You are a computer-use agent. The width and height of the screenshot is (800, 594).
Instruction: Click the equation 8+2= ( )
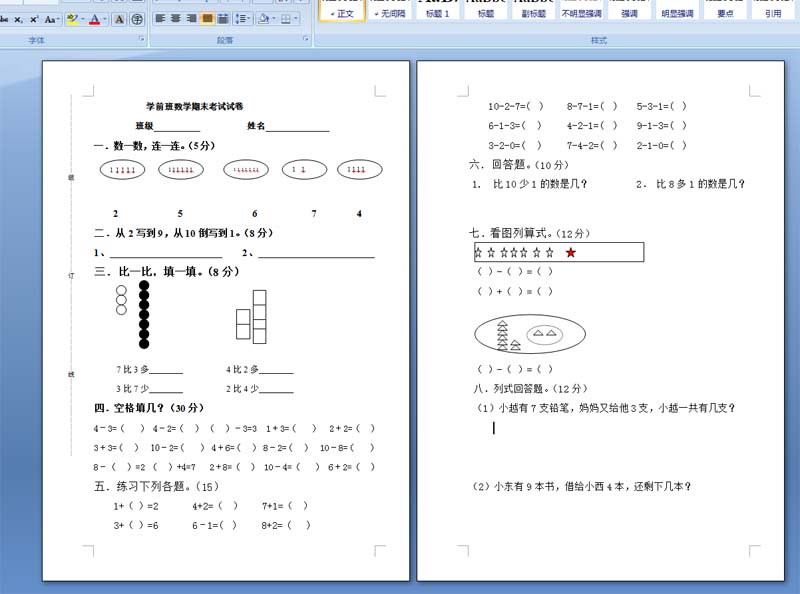[x=286, y=525]
